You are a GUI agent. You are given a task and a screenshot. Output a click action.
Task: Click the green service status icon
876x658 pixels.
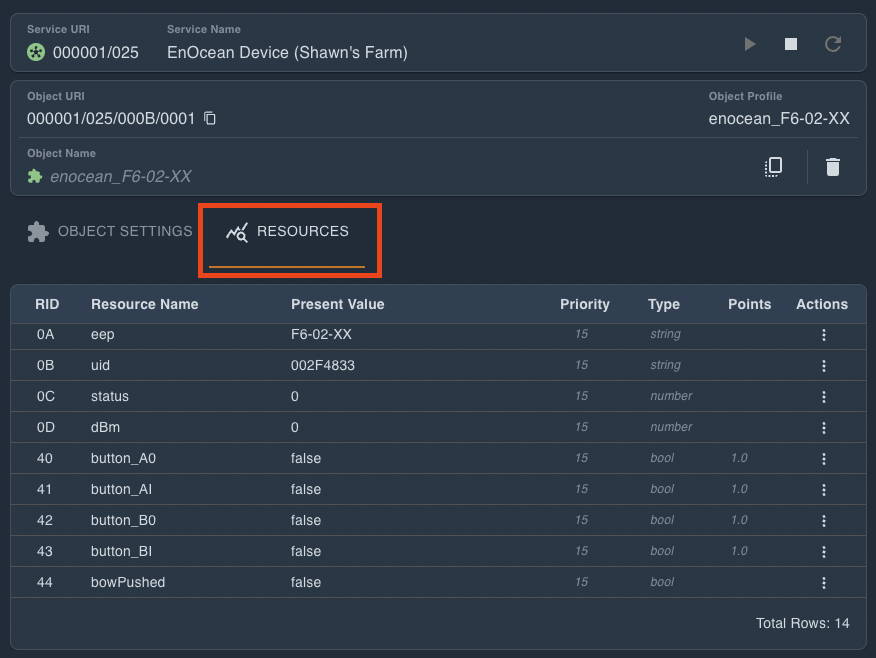36,52
